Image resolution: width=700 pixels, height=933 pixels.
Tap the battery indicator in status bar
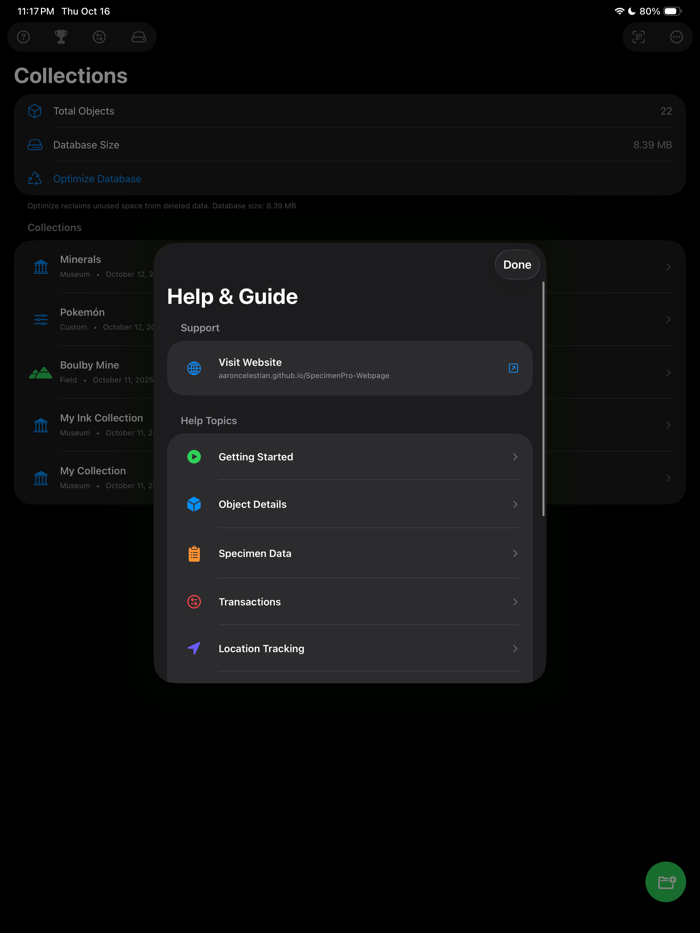(673, 11)
